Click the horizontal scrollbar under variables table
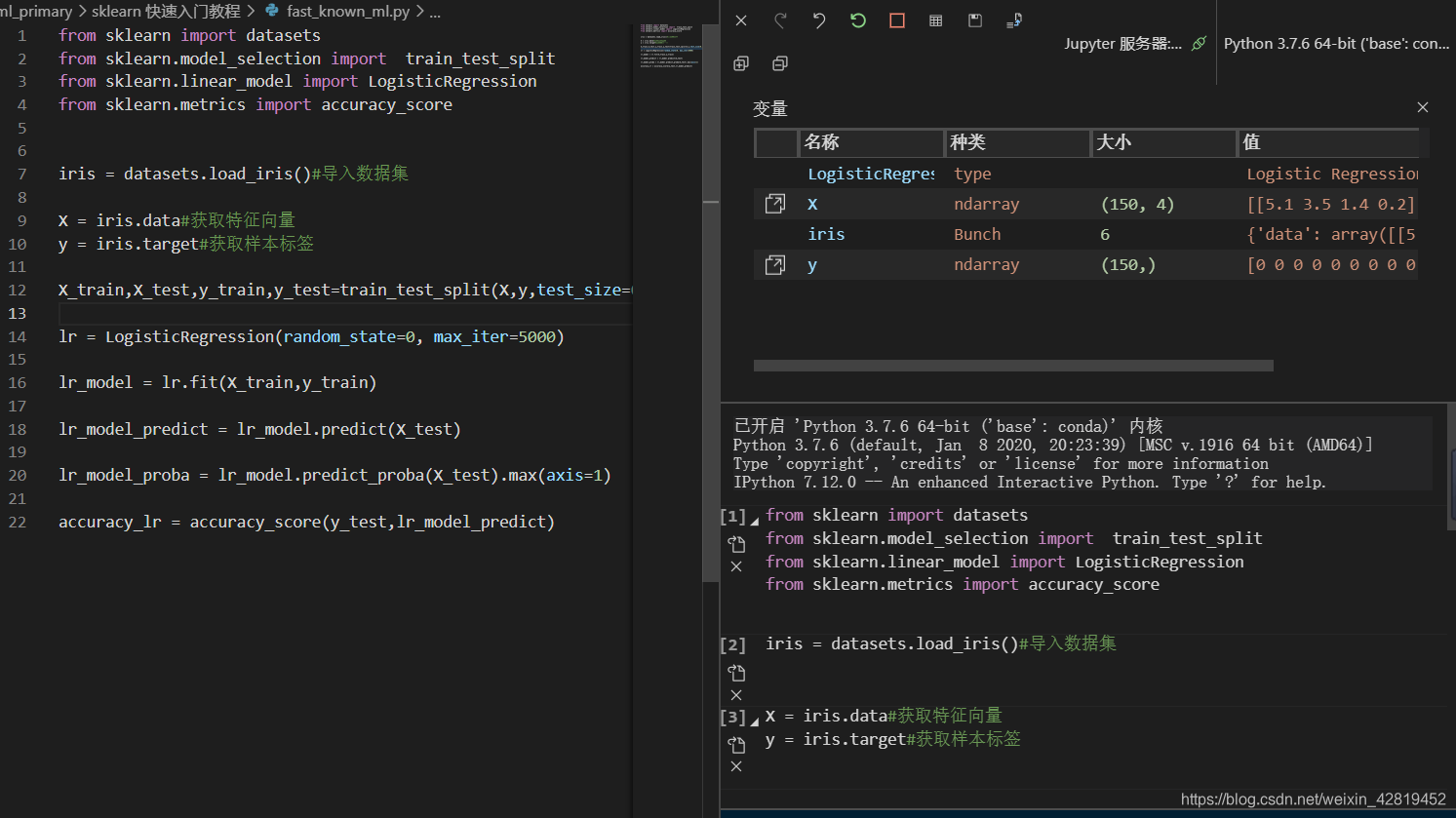The image size is (1456, 818). pyautogui.click(x=1013, y=366)
